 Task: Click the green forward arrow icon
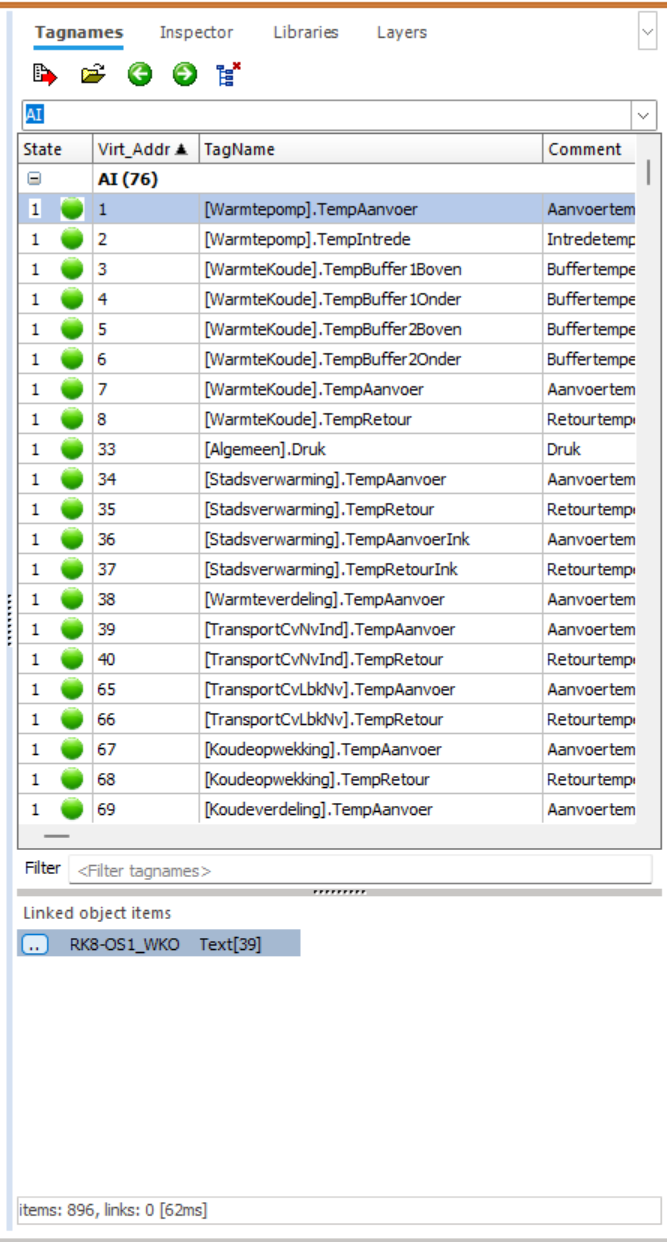(185, 74)
